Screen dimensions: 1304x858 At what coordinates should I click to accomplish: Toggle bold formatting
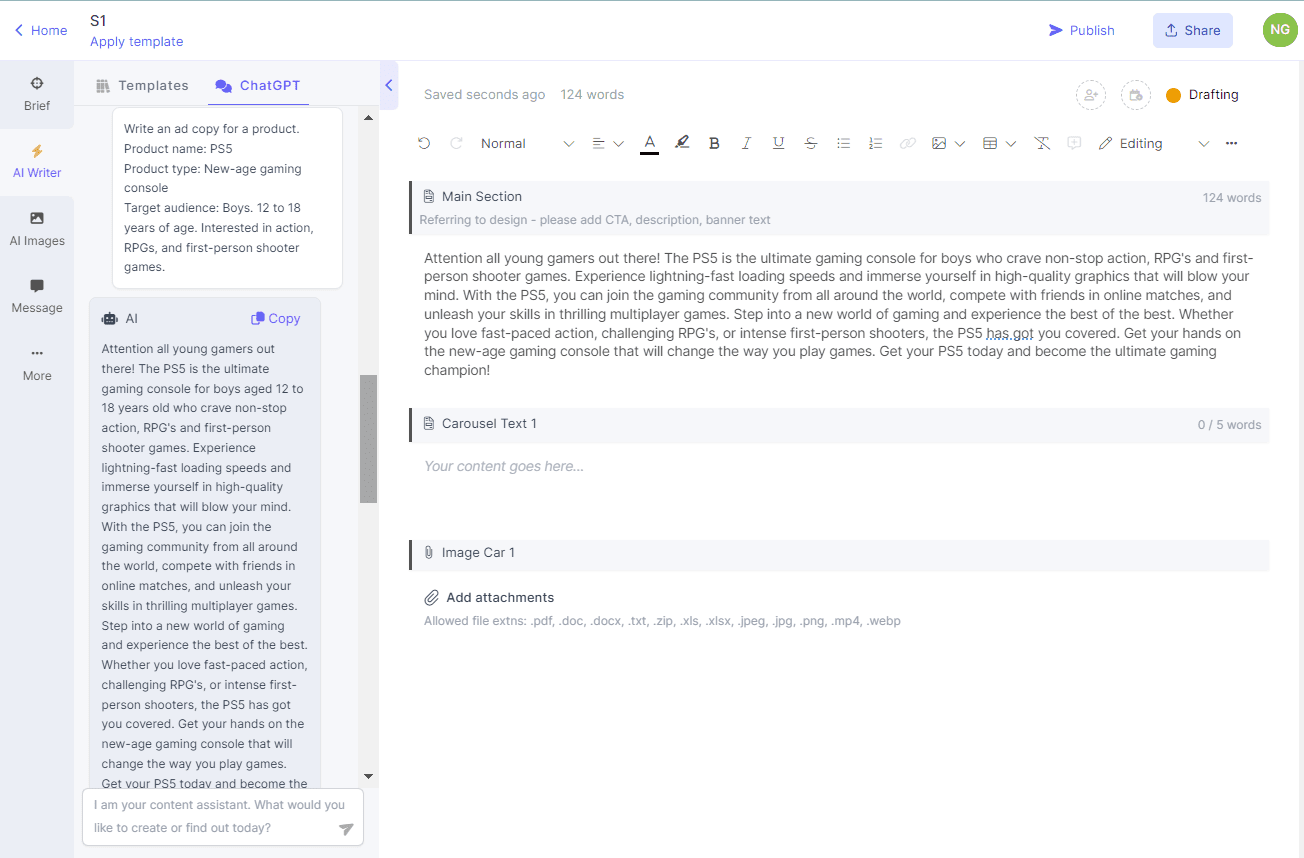714,143
